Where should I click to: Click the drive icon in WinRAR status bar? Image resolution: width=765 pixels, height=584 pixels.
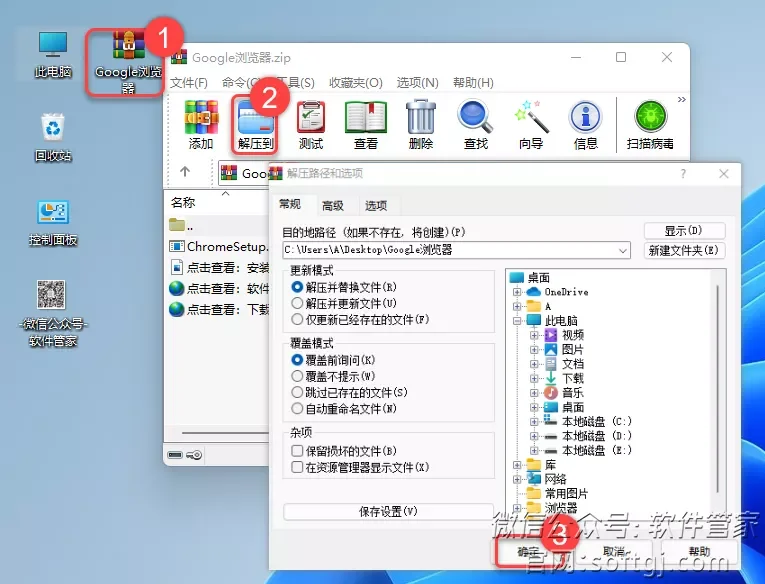coord(175,455)
